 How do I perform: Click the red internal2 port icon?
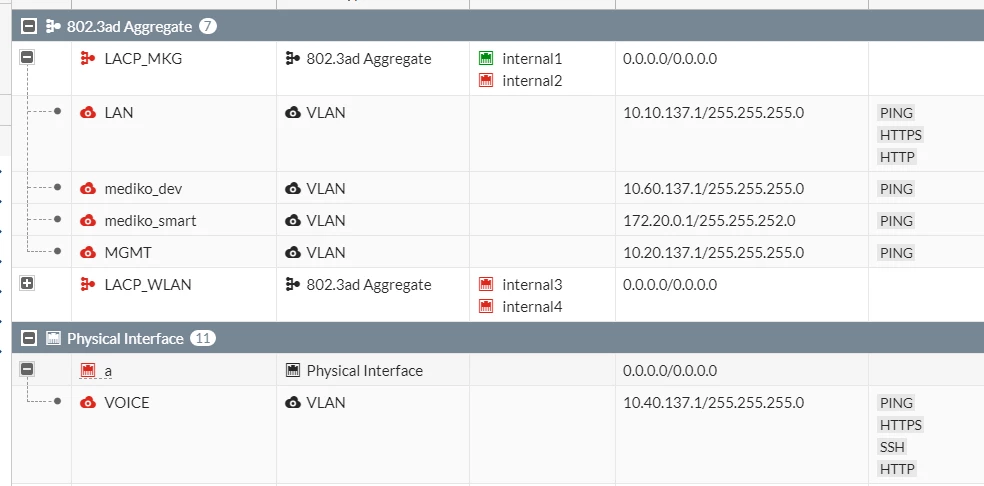[x=486, y=81]
